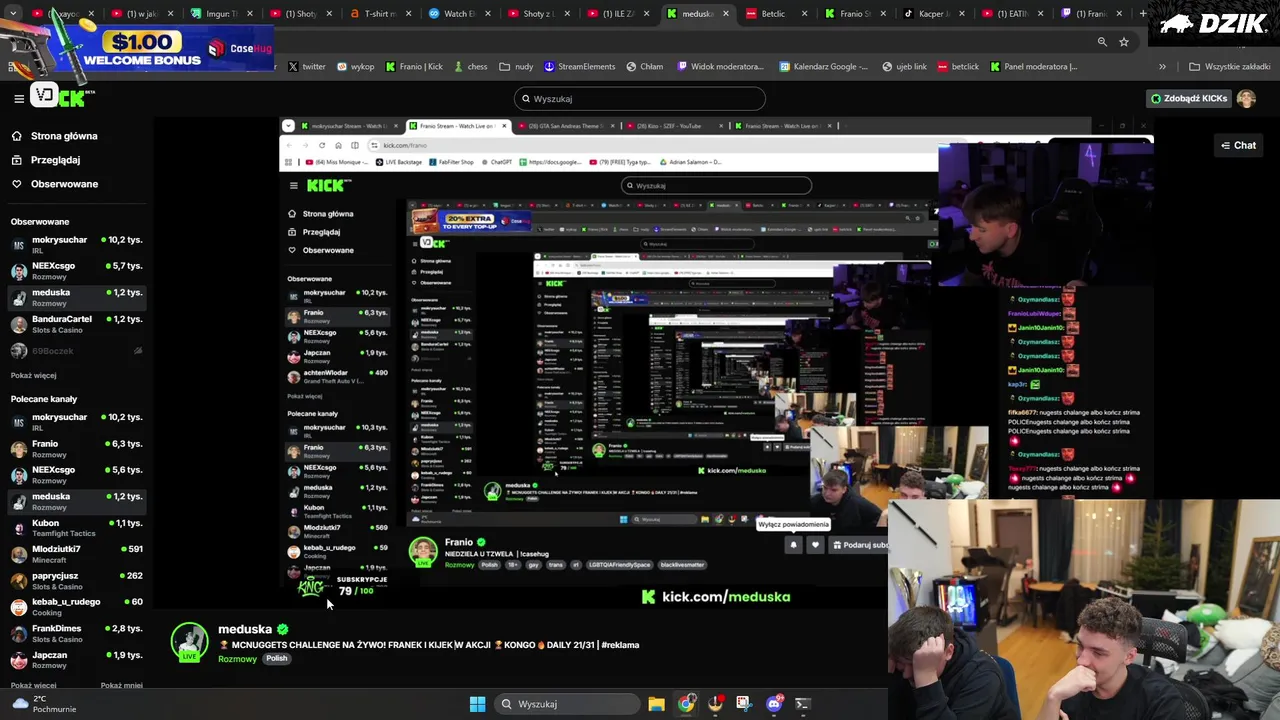Close the Betclic browser tab

pos(806,14)
